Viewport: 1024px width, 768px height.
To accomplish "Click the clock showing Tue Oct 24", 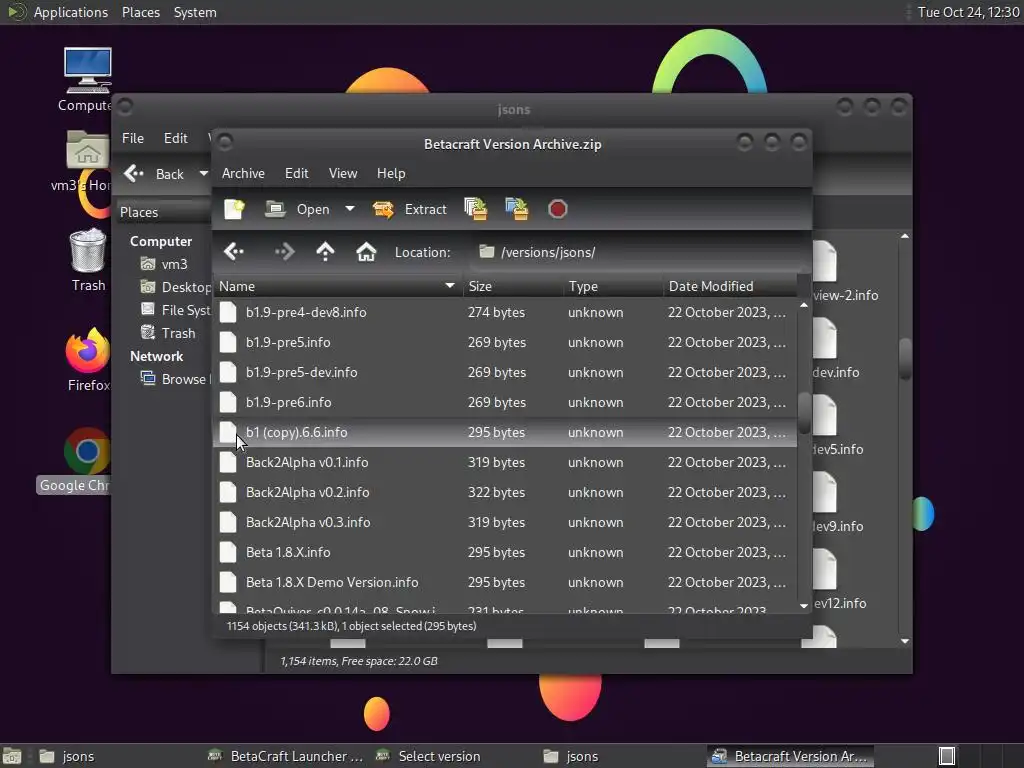I will tap(968, 12).
